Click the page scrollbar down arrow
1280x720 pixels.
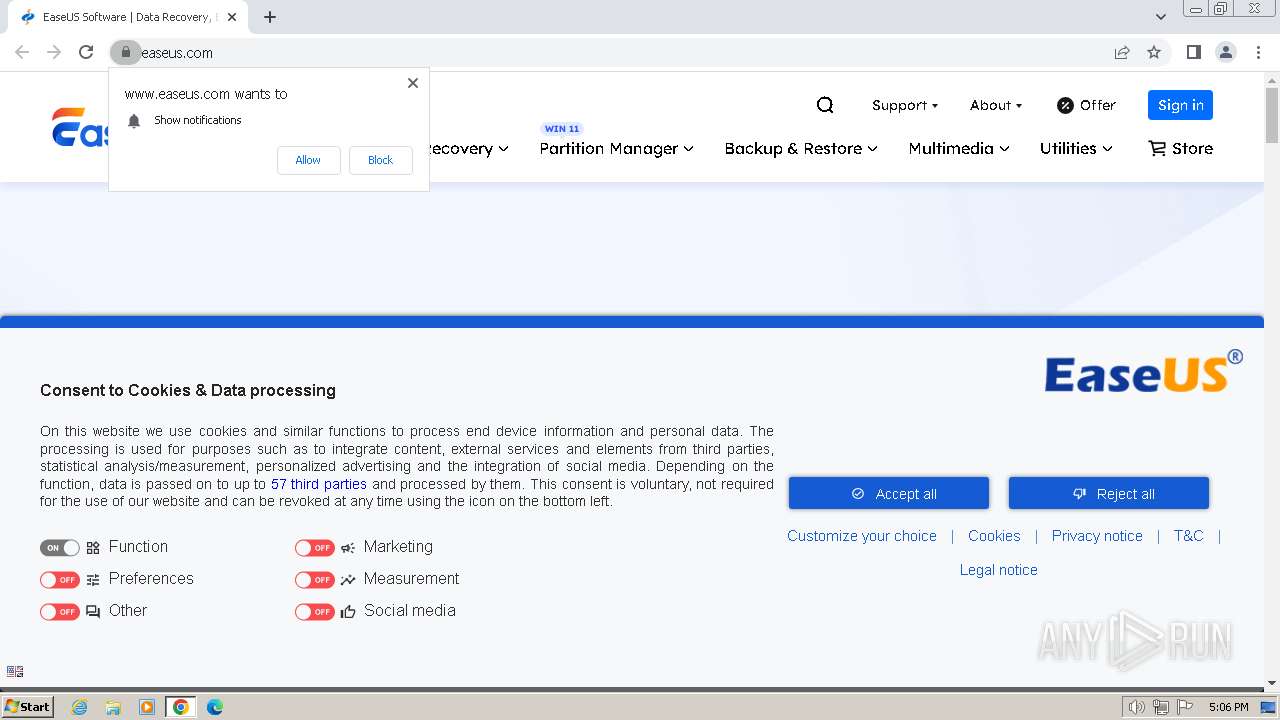pyautogui.click(x=1272, y=683)
